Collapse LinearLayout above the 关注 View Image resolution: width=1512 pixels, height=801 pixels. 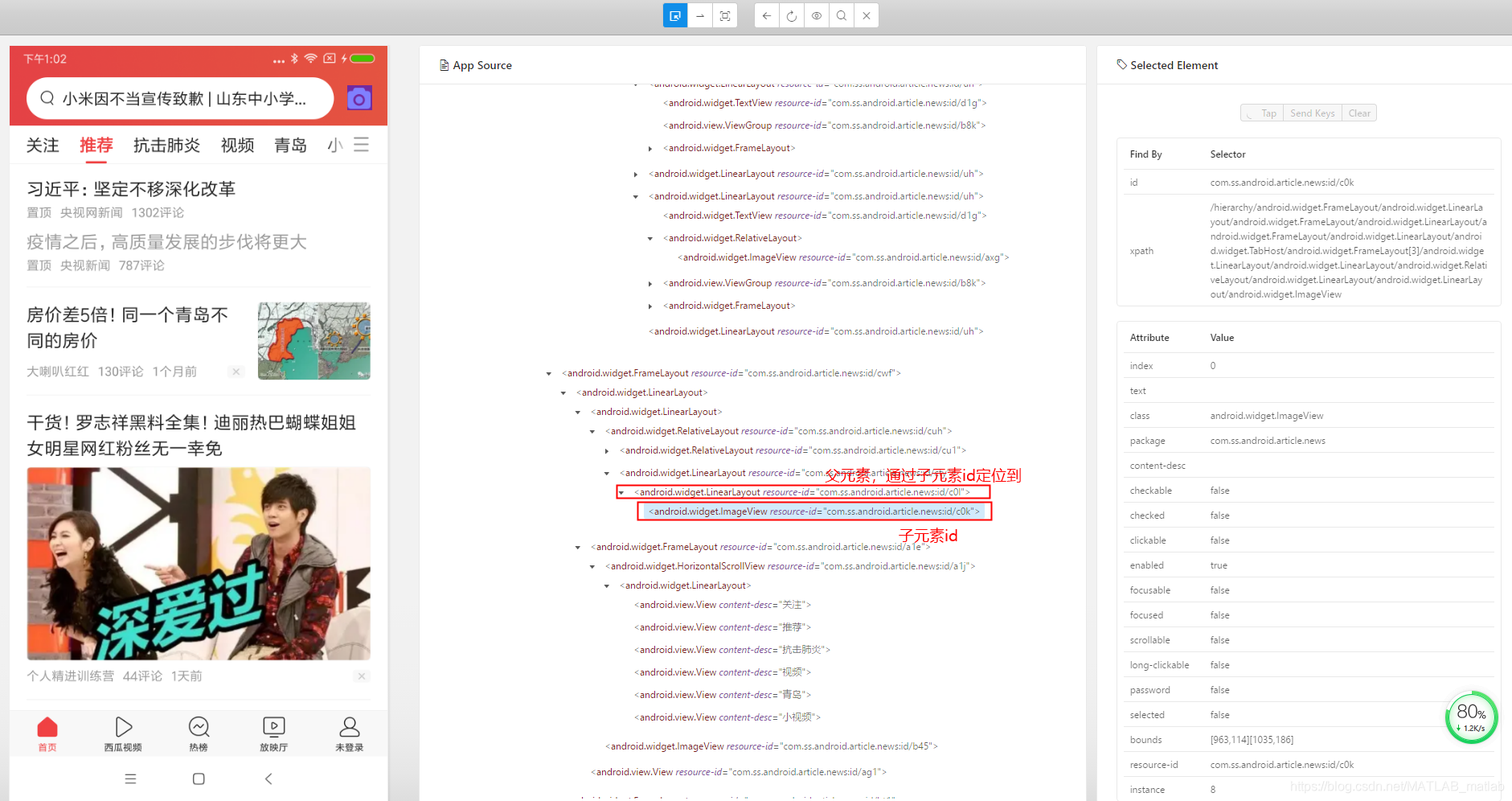pyautogui.click(x=607, y=585)
